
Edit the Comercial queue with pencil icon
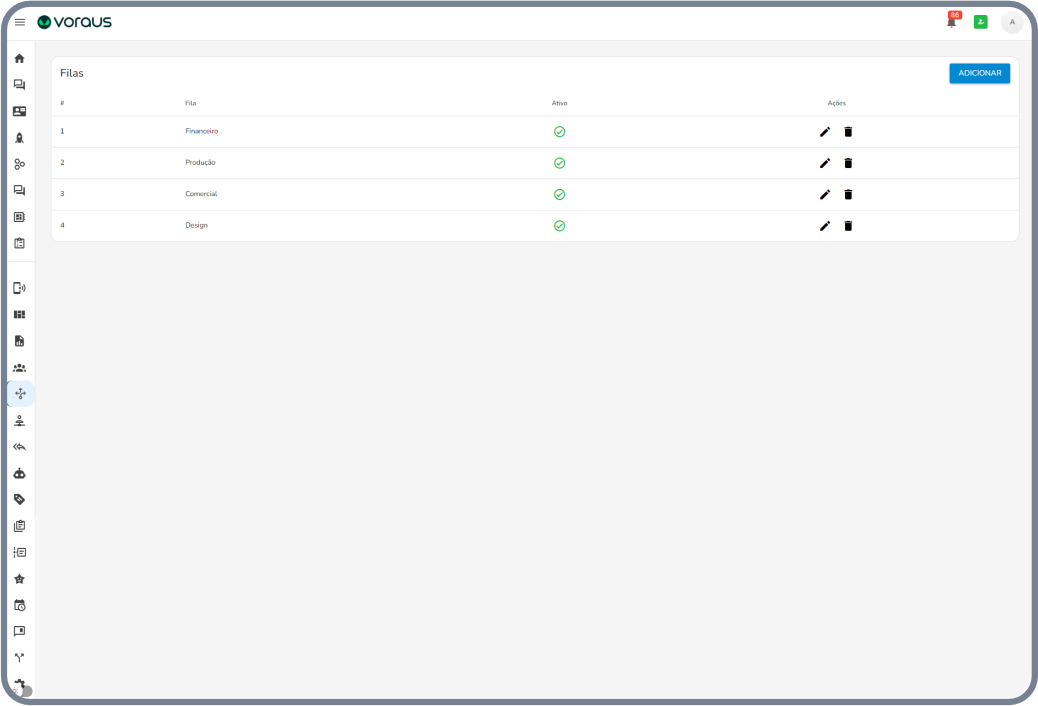click(x=825, y=194)
